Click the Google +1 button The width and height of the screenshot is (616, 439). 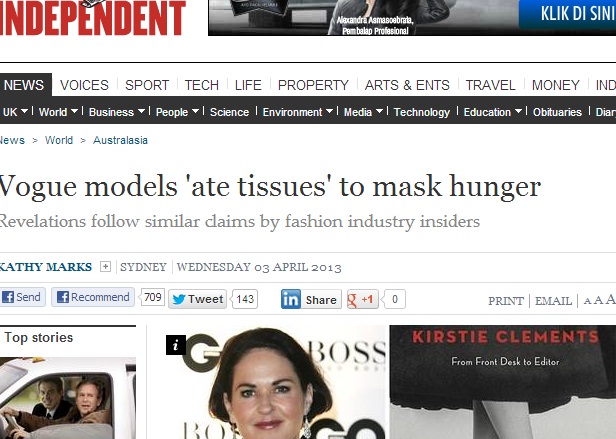(x=362, y=299)
